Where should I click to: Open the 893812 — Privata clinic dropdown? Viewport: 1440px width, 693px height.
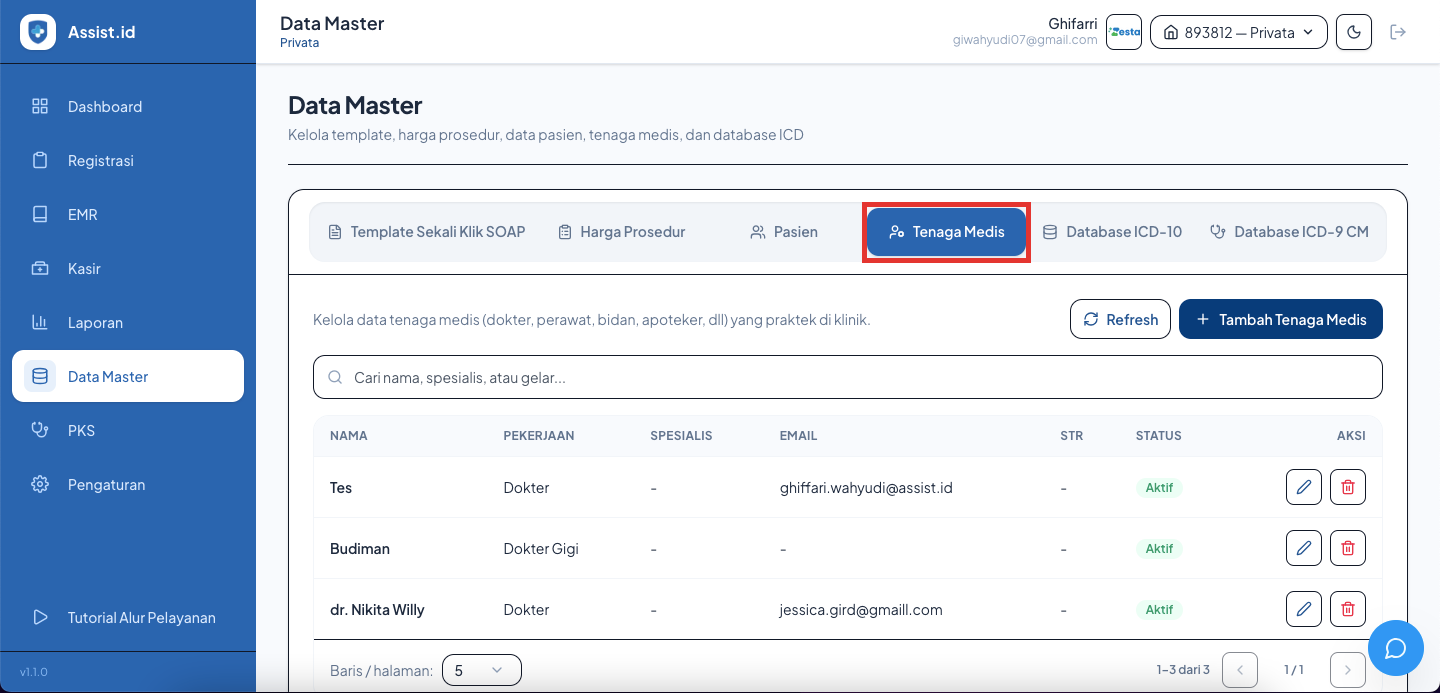pos(1239,32)
